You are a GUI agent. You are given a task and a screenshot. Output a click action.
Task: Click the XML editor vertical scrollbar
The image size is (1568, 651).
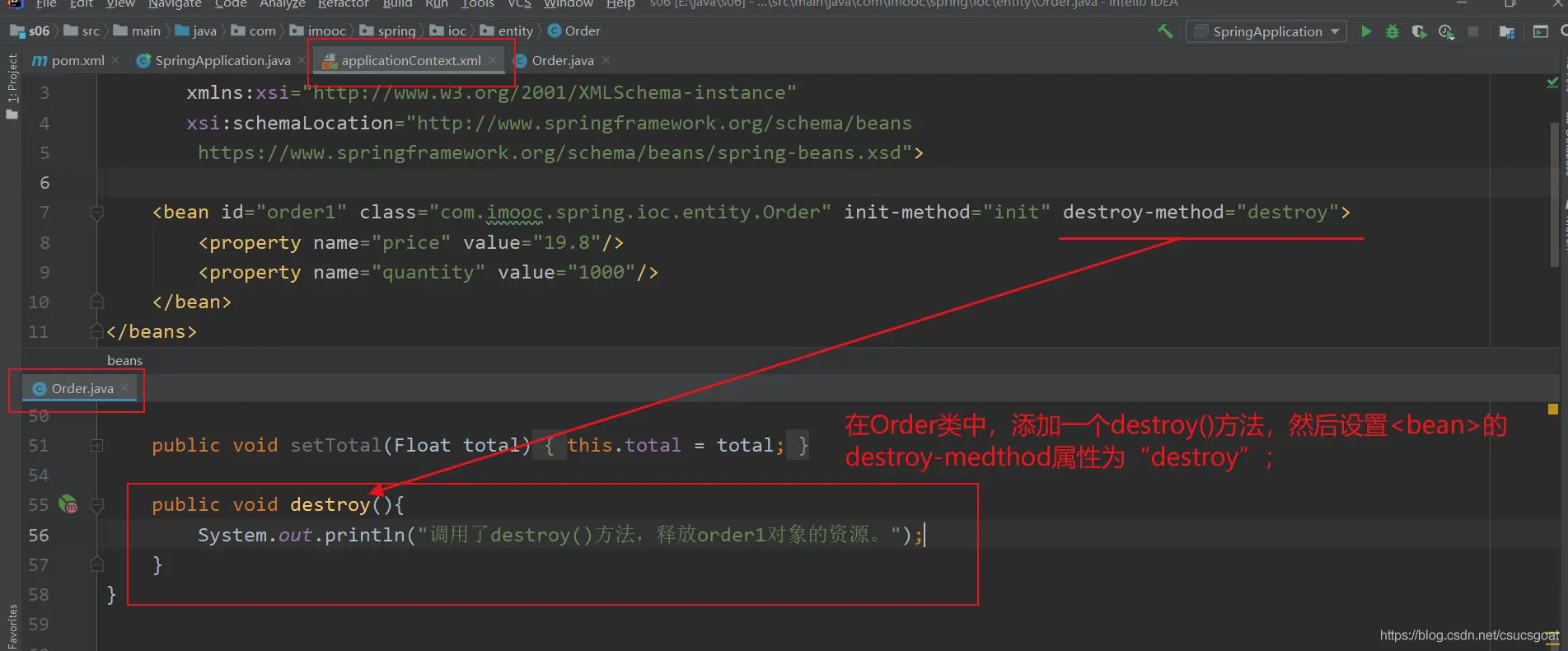[x=1555, y=194]
